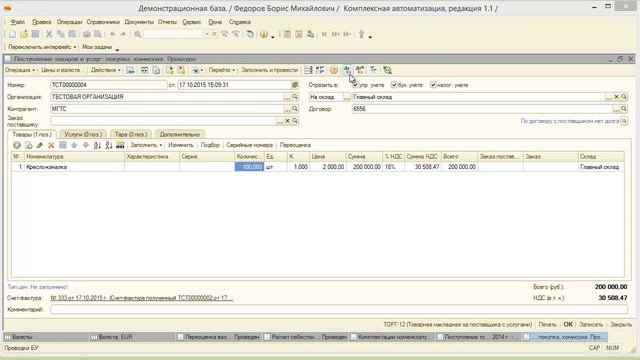This screenshot has width=640, height=360.
Task: Click the Номер field ТСТ00000004
Action: coord(109,85)
